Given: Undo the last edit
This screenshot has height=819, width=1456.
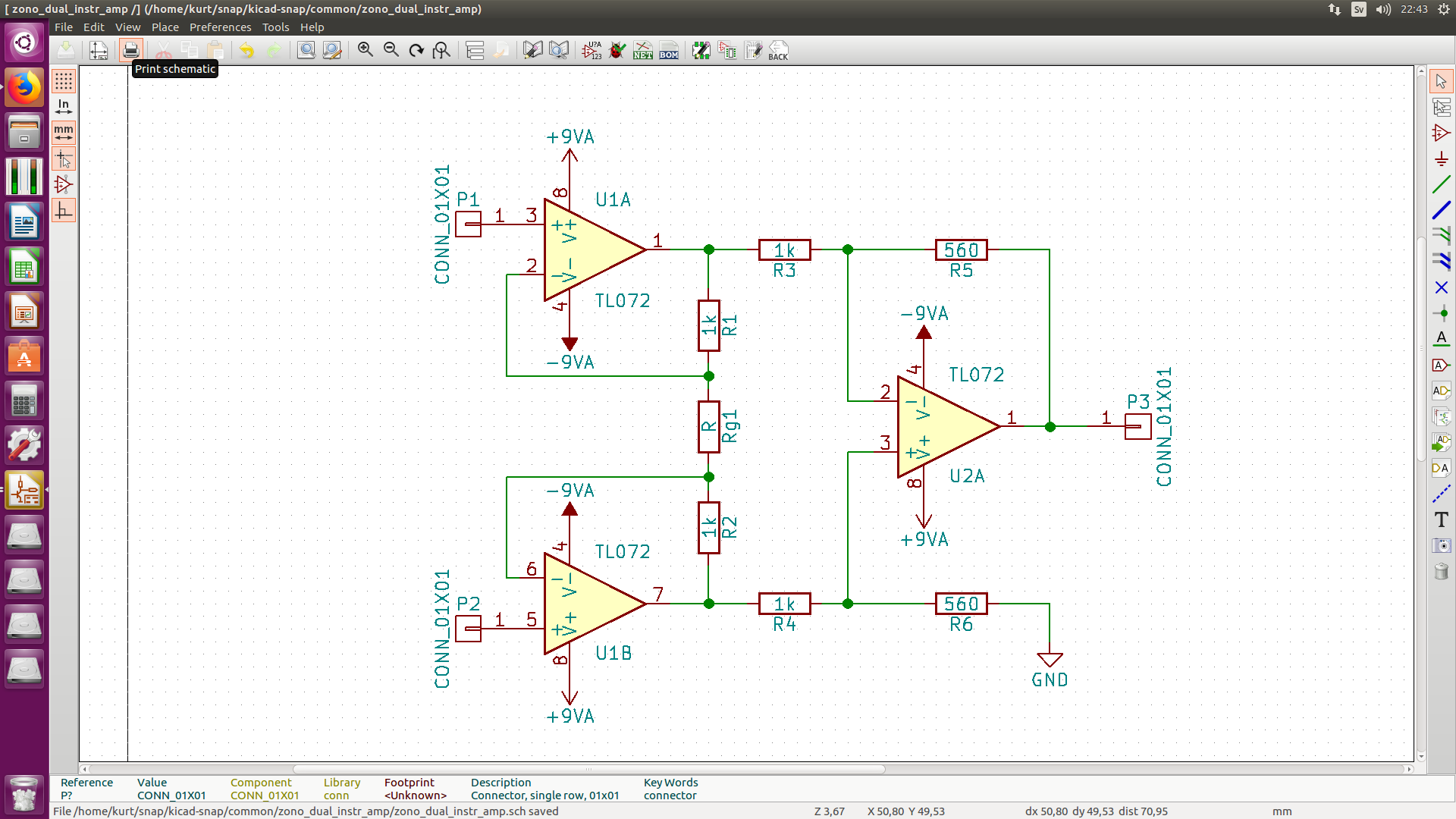Looking at the screenshot, I should (246, 50).
